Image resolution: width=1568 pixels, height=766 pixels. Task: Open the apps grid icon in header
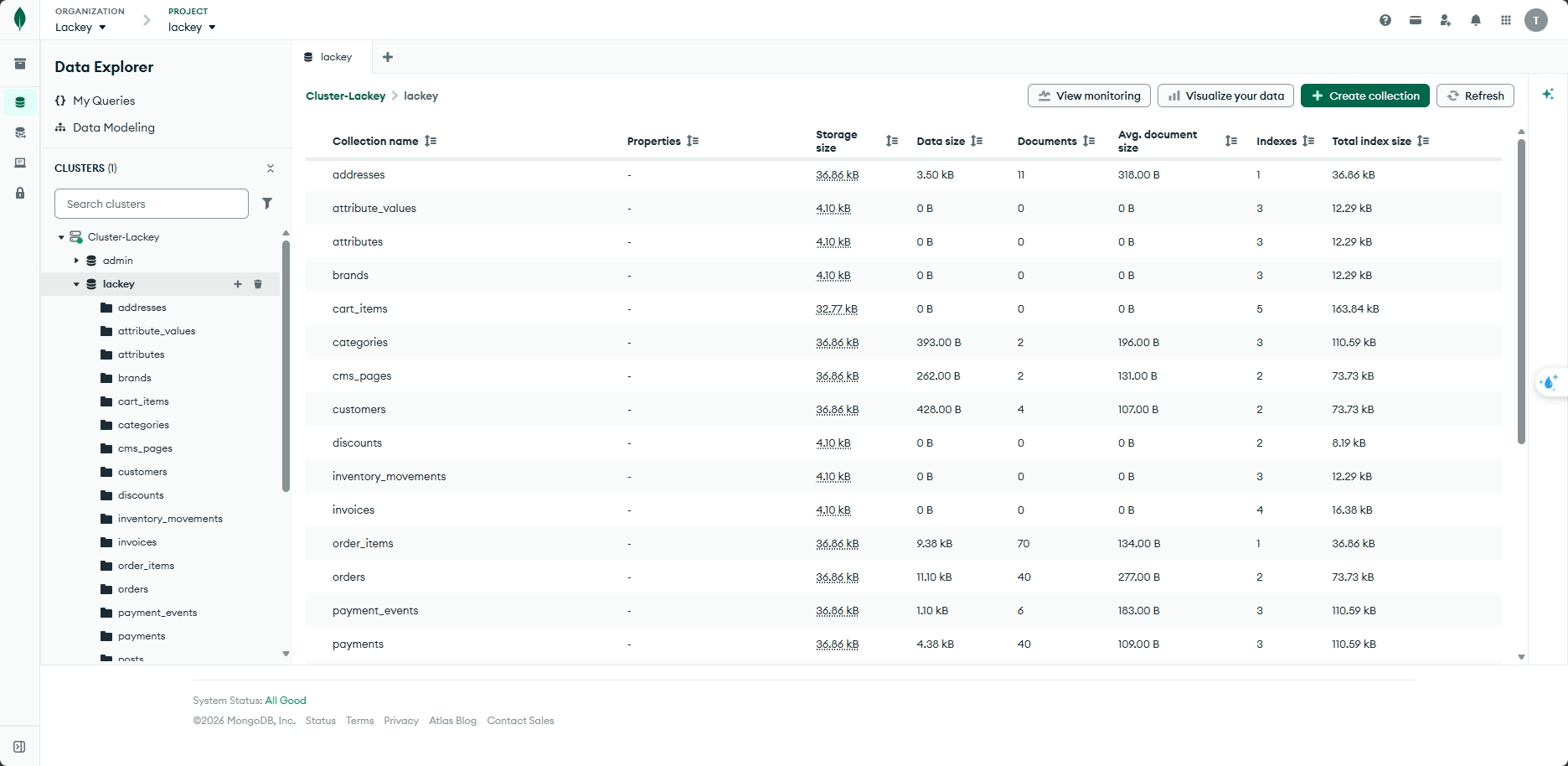(x=1506, y=20)
